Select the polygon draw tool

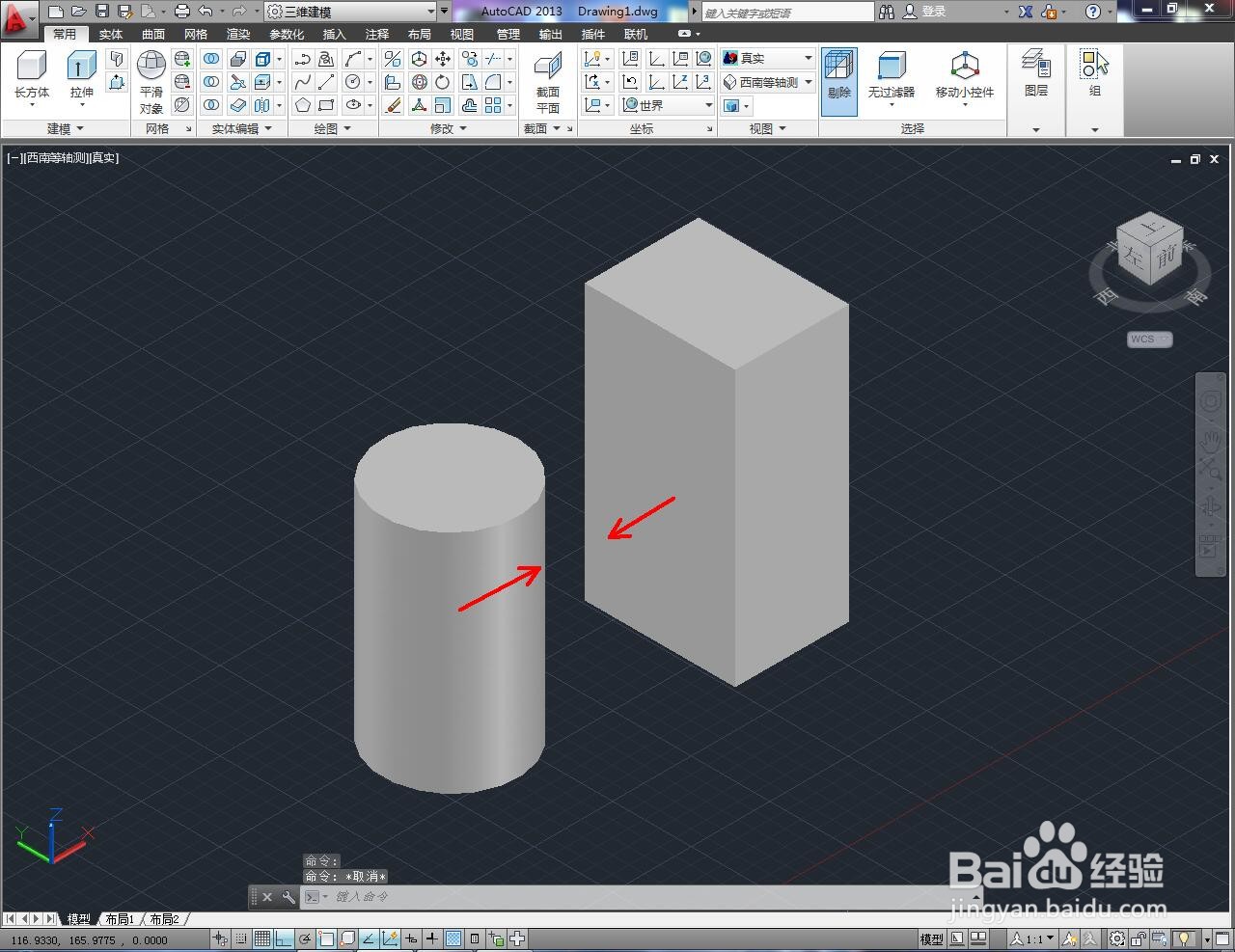(x=303, y=105)
